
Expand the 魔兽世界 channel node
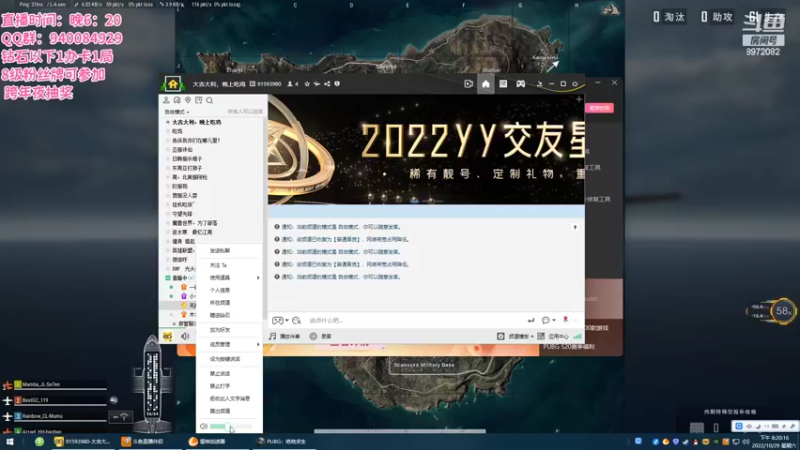click(x=167, y=223)
